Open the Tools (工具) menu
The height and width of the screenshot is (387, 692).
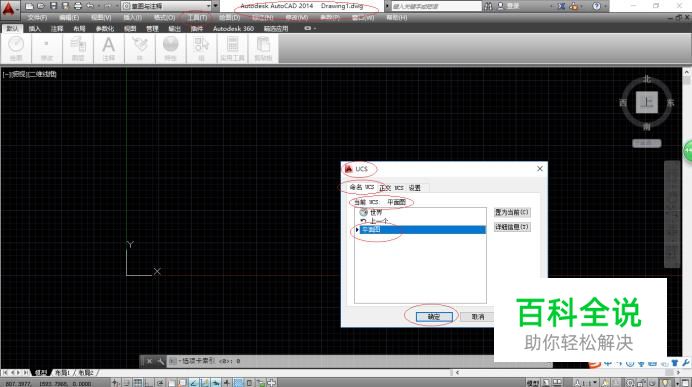pos(197,18)
